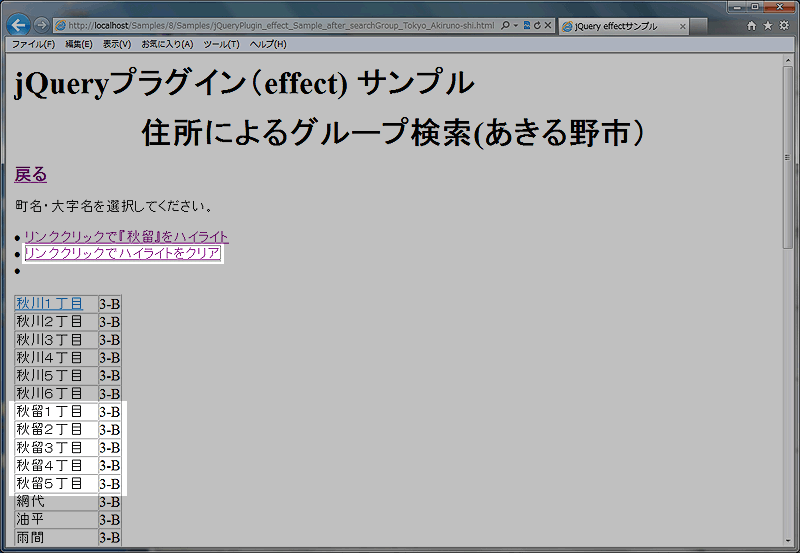Click the scrollbar down arrow

(788, 541)
